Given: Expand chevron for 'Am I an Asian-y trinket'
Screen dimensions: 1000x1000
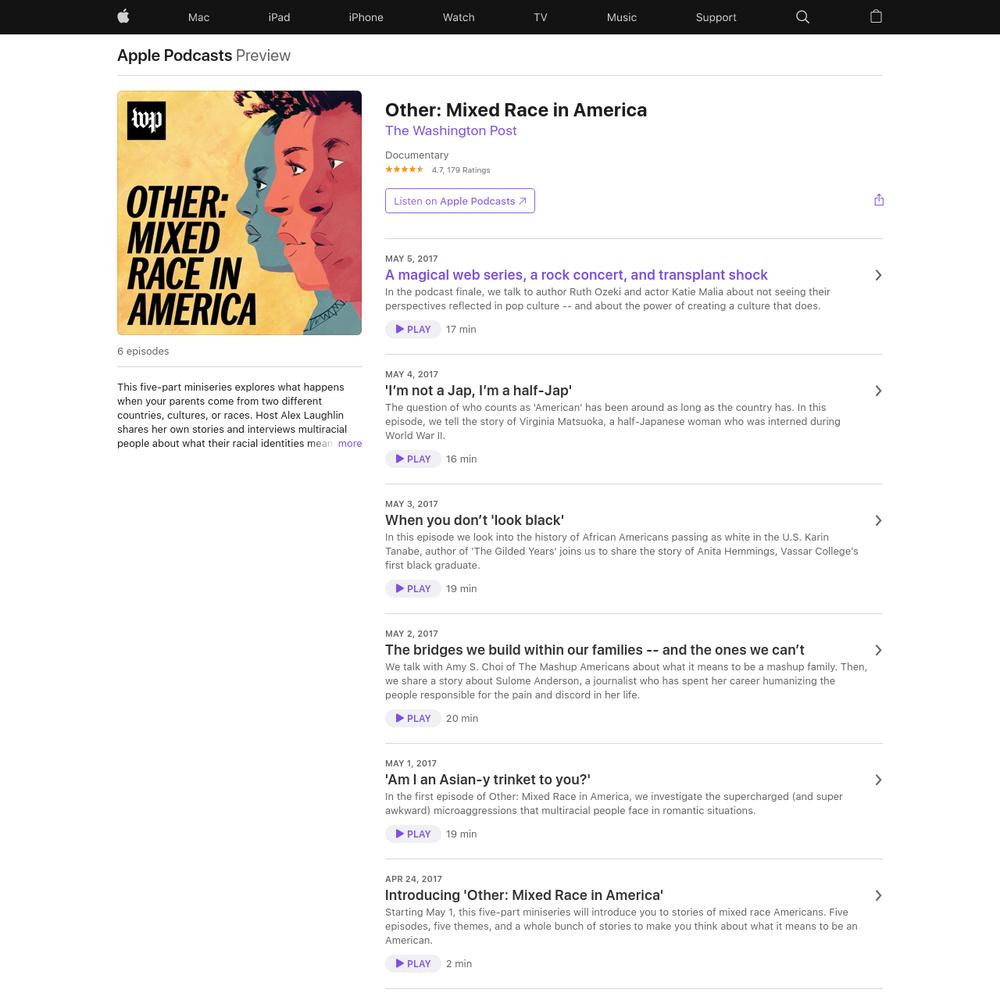Looking at the screenshot, I should pos(878,780).
